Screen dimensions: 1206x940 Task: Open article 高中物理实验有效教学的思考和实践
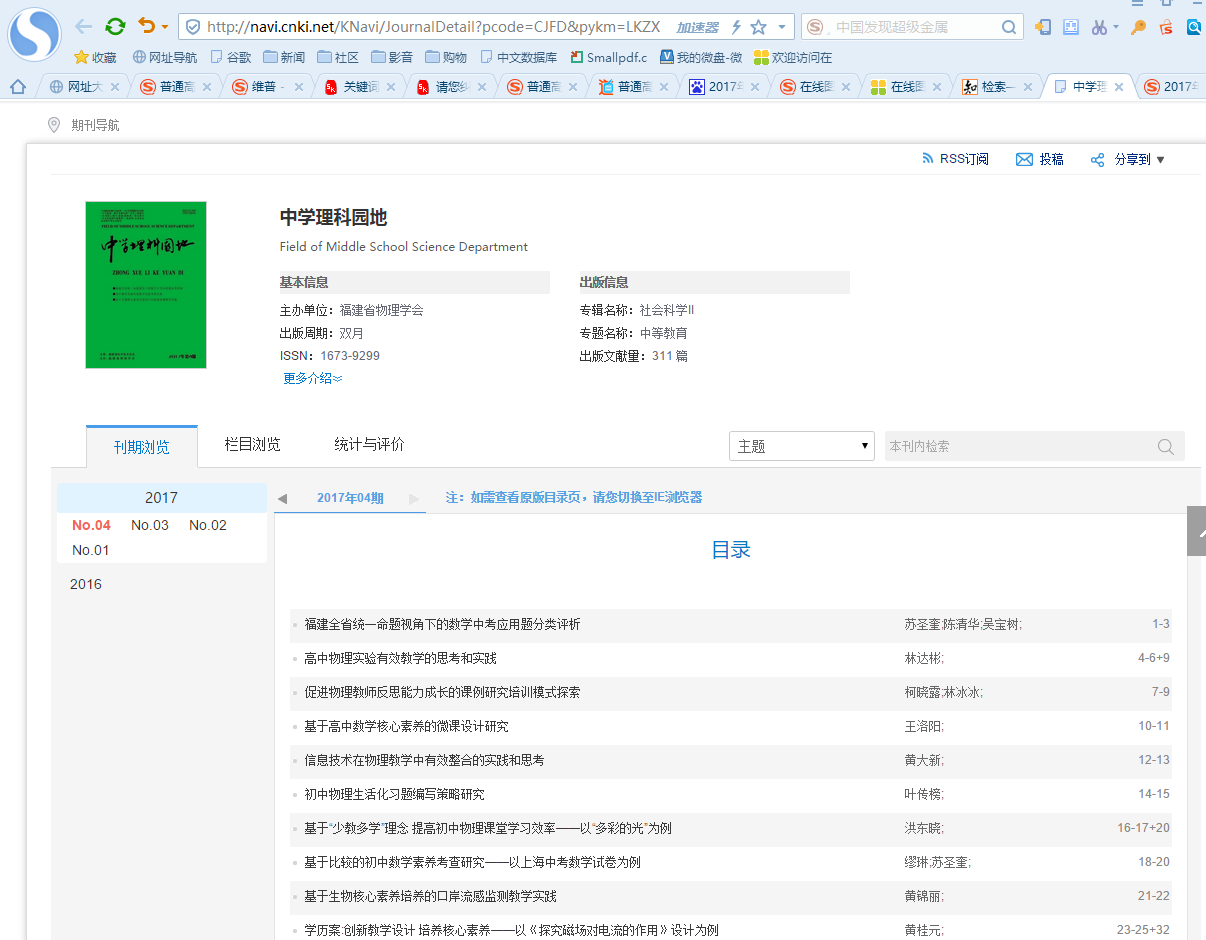pyautogui.click(x=400, y=658)
